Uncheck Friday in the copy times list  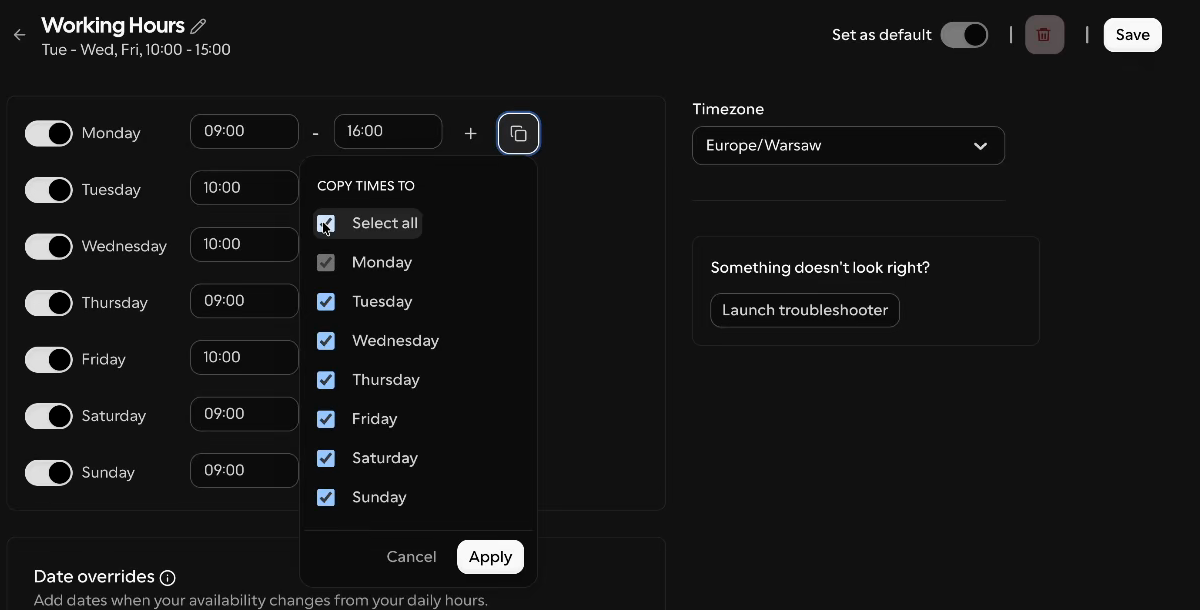pos(326,419)
